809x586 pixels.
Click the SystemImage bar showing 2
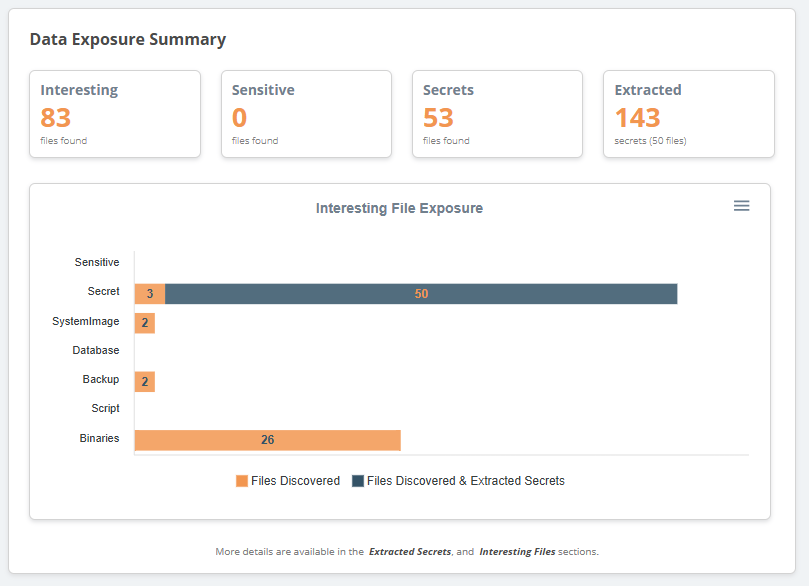tap(144, 322)
